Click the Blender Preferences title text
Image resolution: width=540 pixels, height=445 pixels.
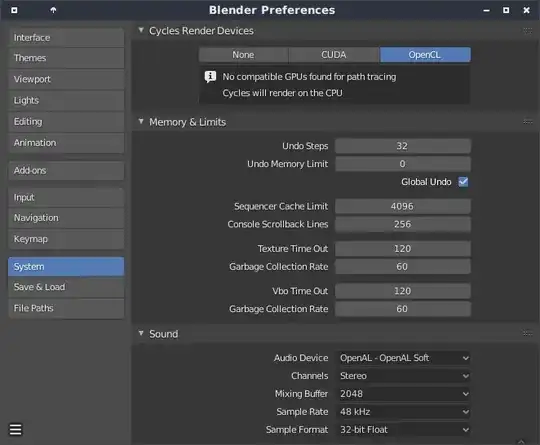pyautogui.click(x=272, y=10)
